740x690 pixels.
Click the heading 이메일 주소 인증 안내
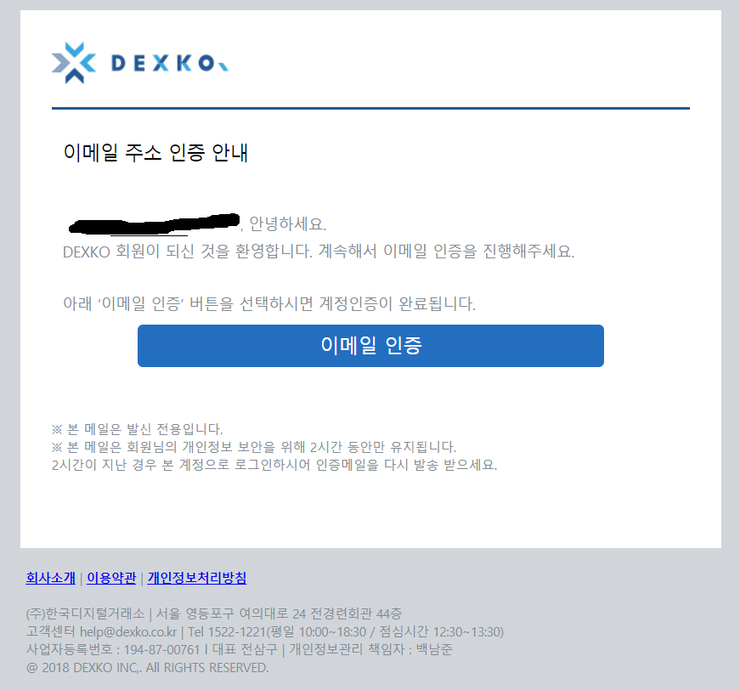click(155, 152)
